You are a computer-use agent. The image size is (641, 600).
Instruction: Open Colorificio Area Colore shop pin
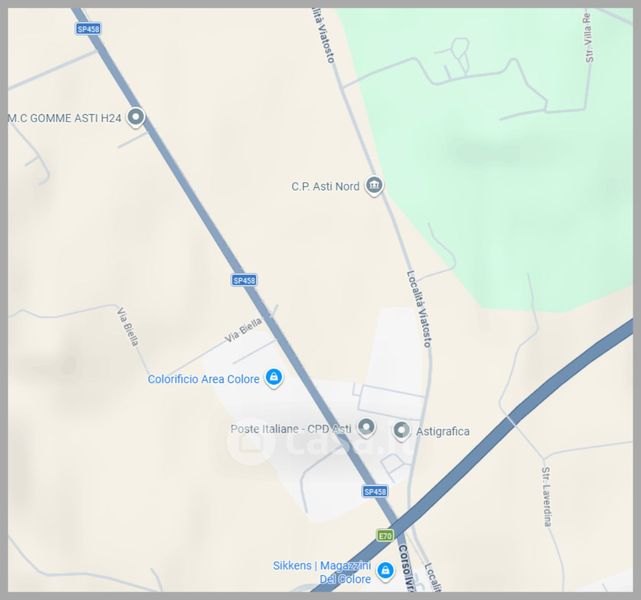click(x=273, y=378)
